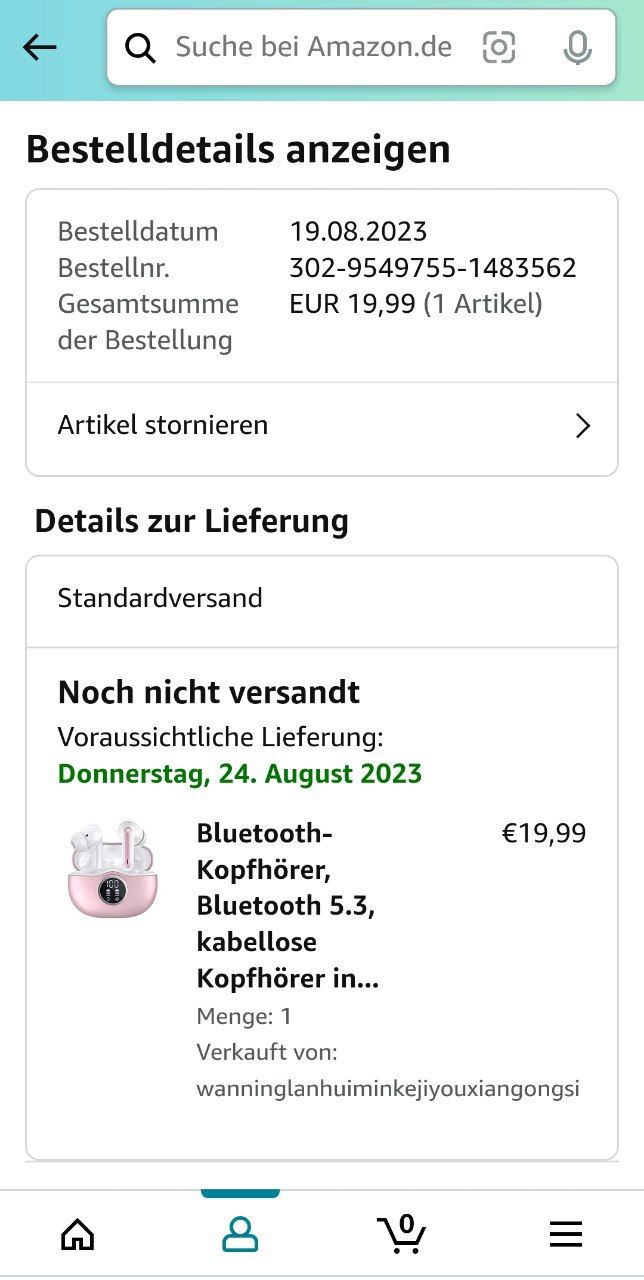
Task: Go to the Home tab icon
Action: click(x=78, y=1234)
